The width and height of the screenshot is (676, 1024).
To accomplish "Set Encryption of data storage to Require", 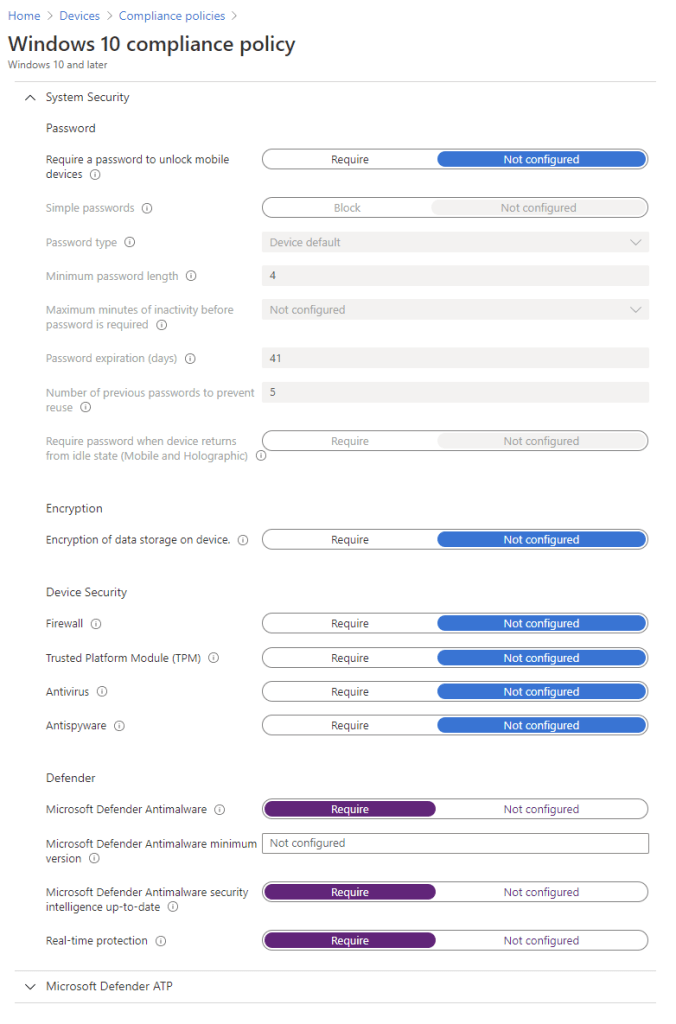I will tap(350, 540).
